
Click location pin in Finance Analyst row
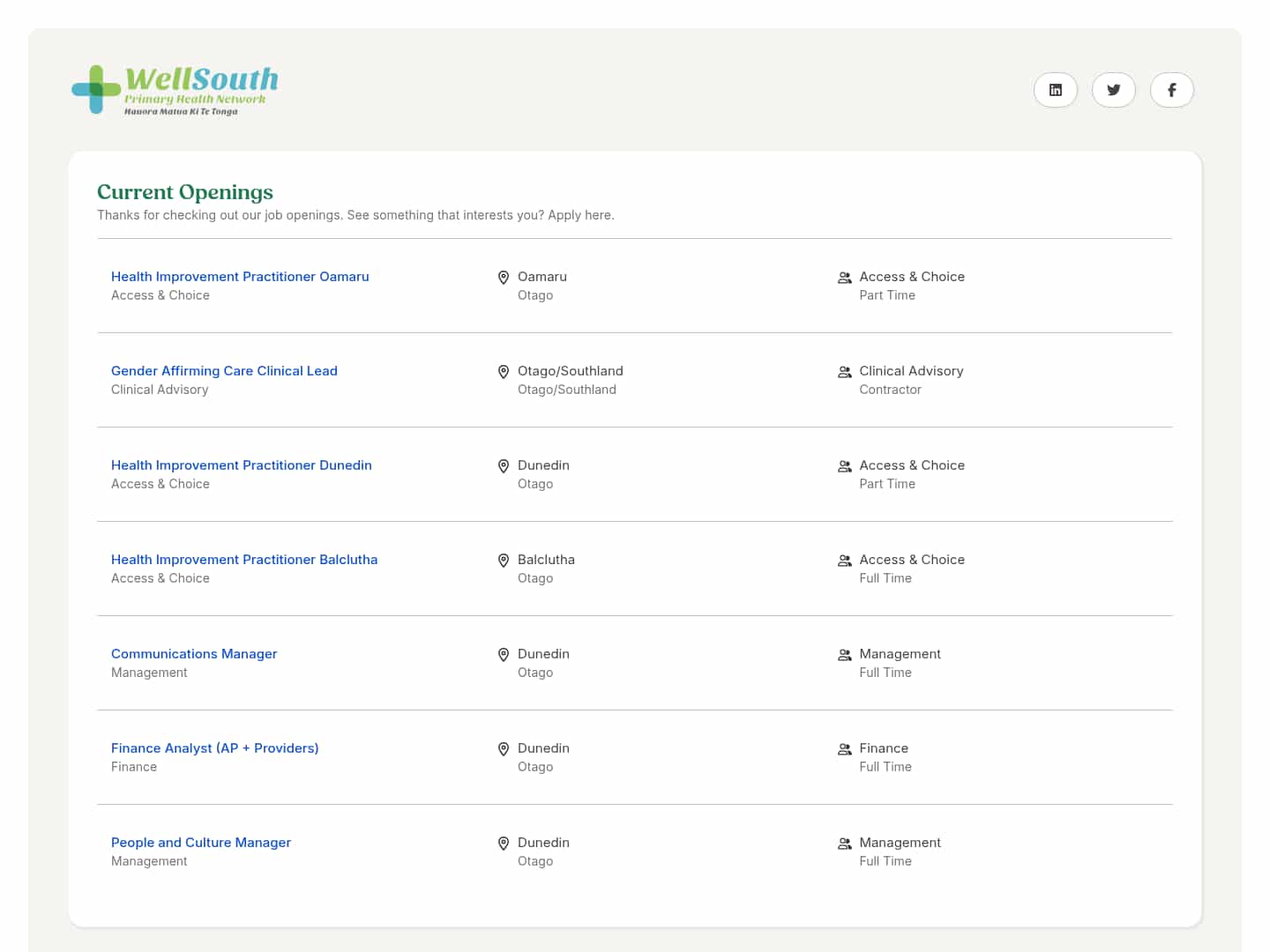pyautogui.click(x=504, y=749)
